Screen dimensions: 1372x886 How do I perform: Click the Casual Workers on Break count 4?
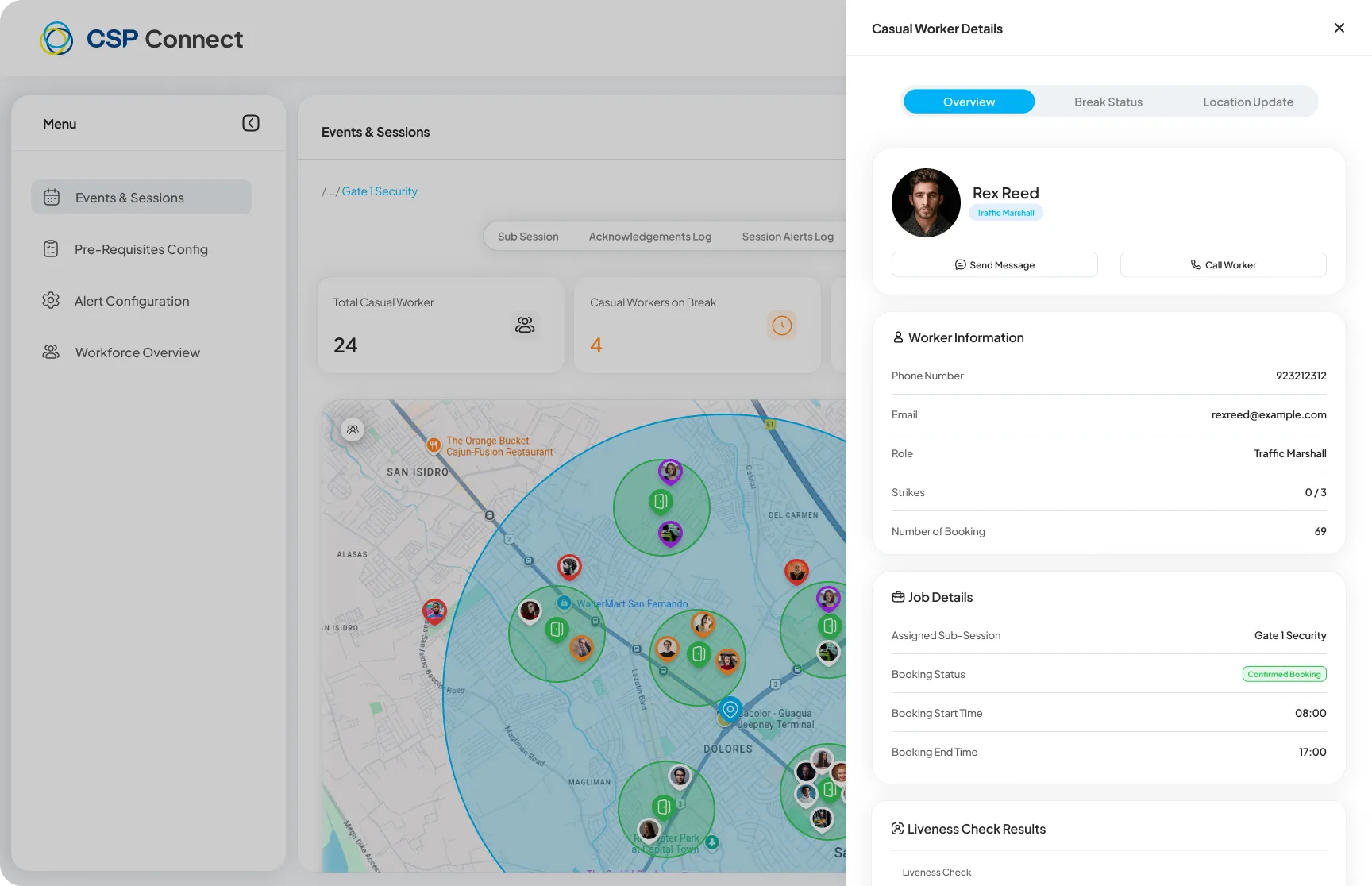pos(596,345)
